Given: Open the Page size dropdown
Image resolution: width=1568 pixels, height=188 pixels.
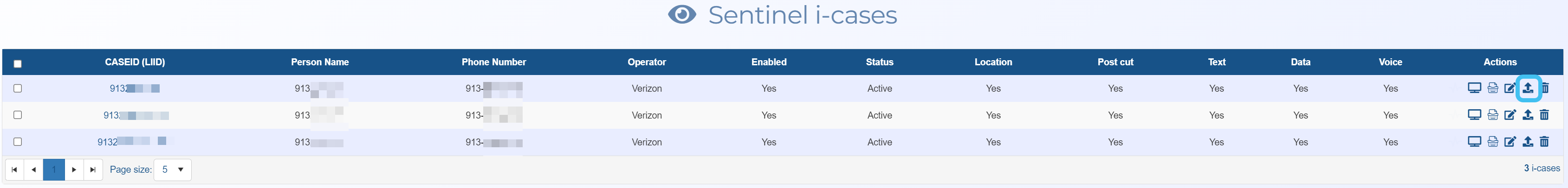Looking at the screenshot, I should 173,170.
